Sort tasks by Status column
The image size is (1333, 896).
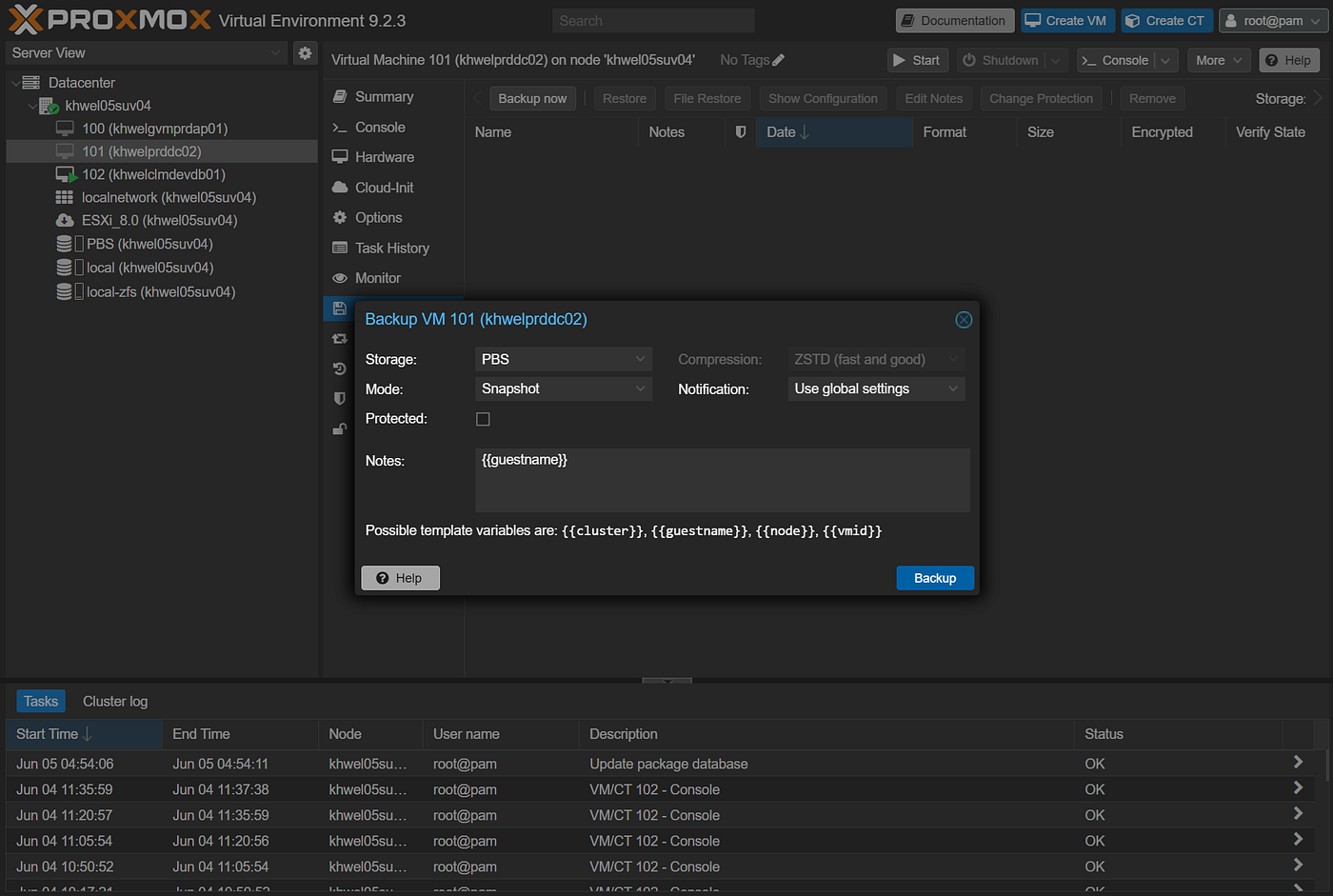pyautogui.click(x=1177, y=734)
